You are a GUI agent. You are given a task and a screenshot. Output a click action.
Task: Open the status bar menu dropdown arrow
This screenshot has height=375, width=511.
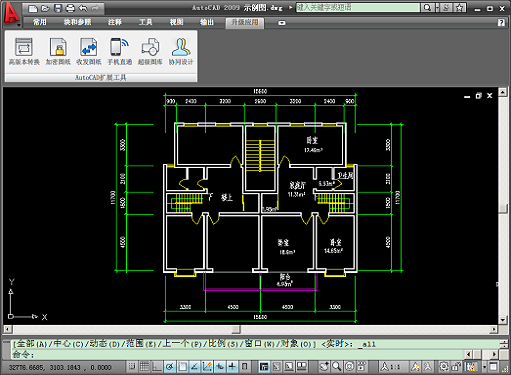pos(484,367)
